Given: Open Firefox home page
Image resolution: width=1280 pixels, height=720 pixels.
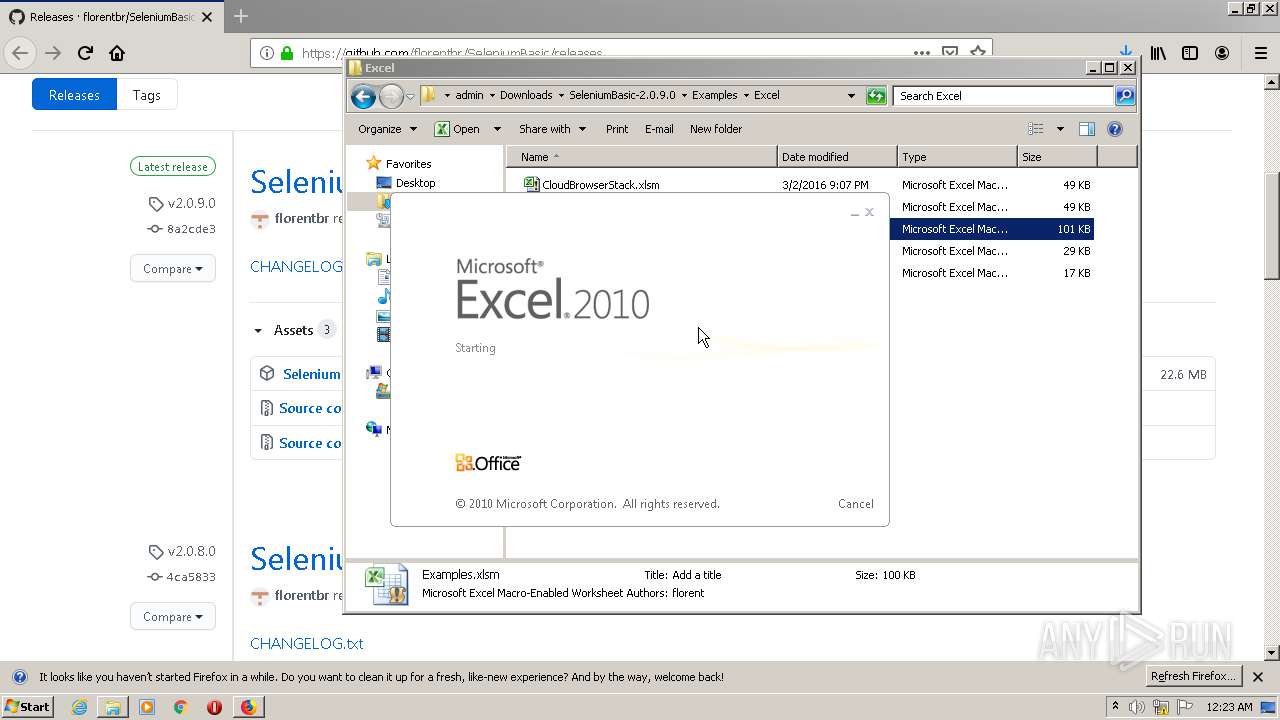Looking at the screenshot, I should (117, 53).
